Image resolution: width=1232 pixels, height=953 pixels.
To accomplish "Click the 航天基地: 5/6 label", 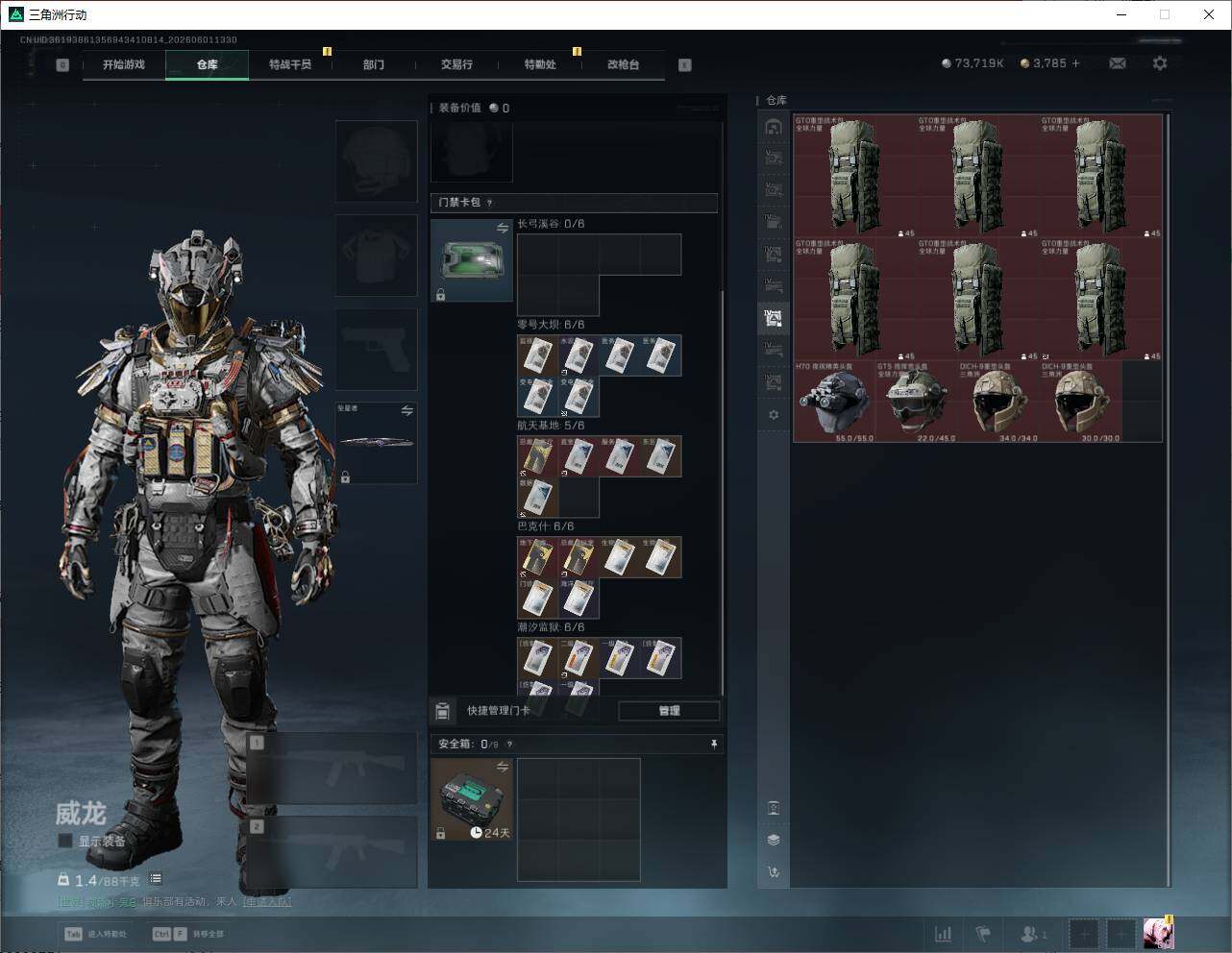I will (551, 426).
